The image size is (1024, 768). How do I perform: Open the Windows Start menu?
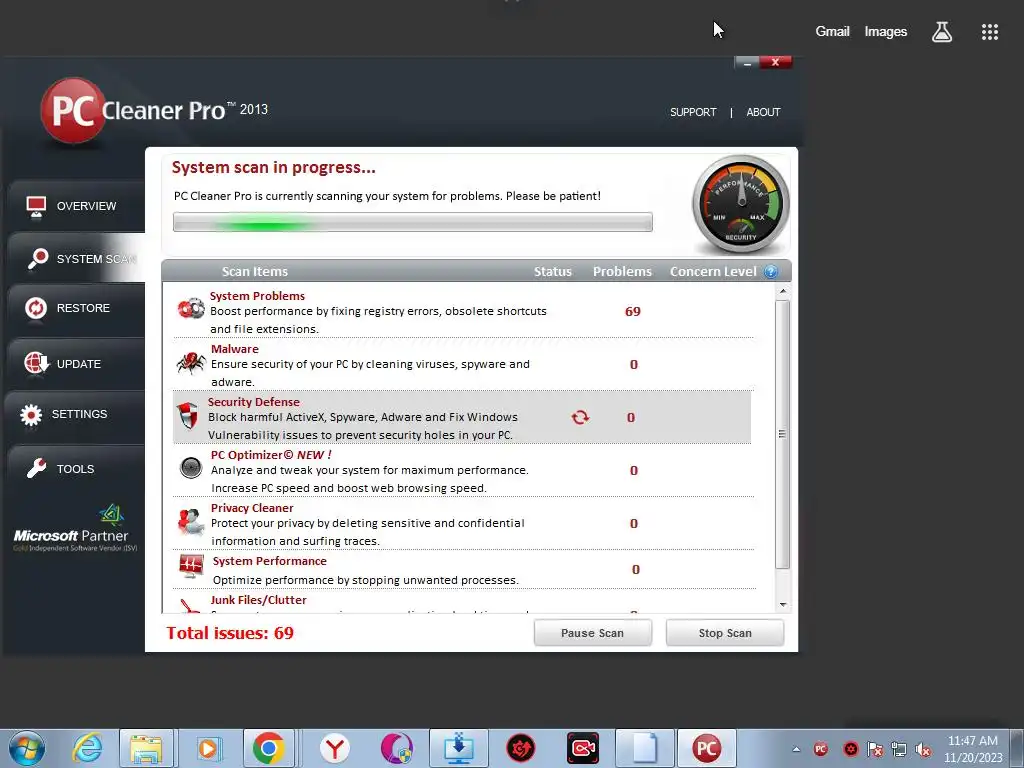[x=27, y=748]
